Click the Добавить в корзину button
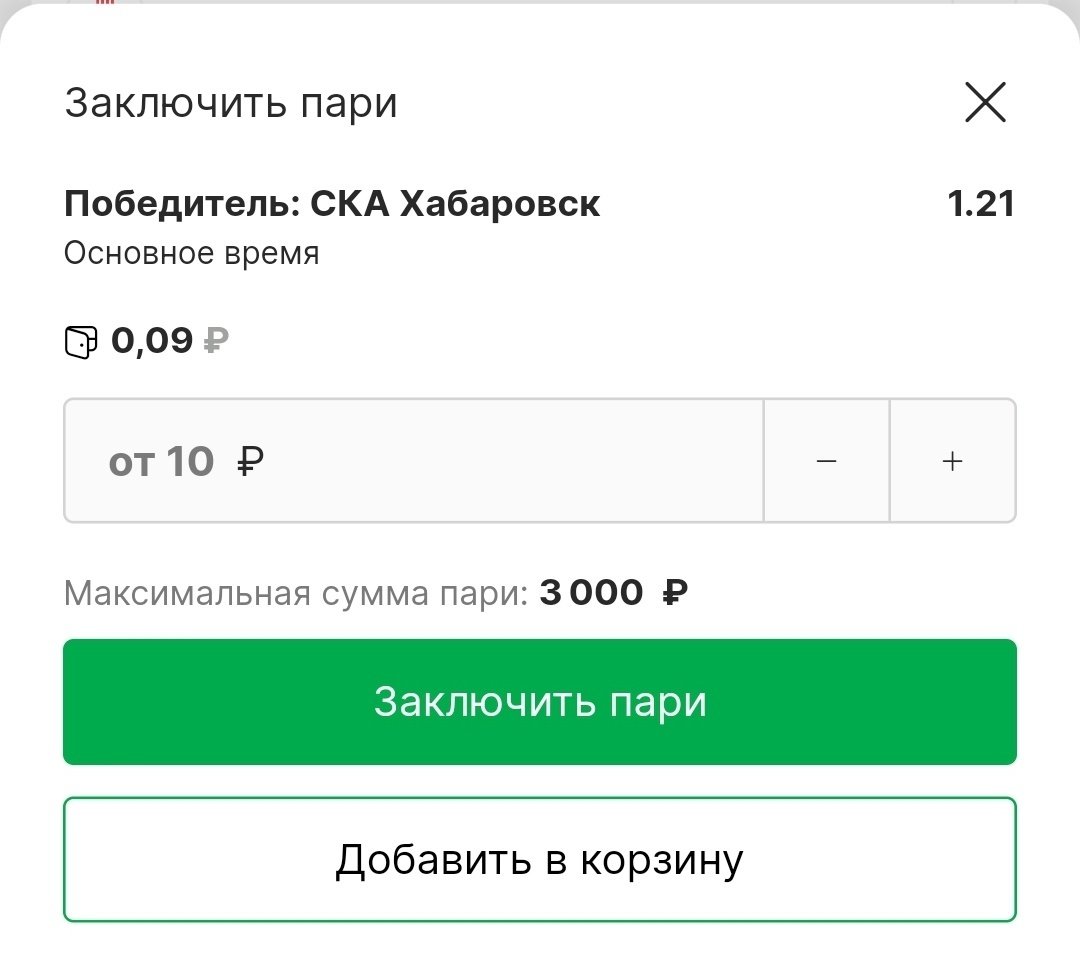The height and width of the screenshot is (953, 1080). point(540,859)
